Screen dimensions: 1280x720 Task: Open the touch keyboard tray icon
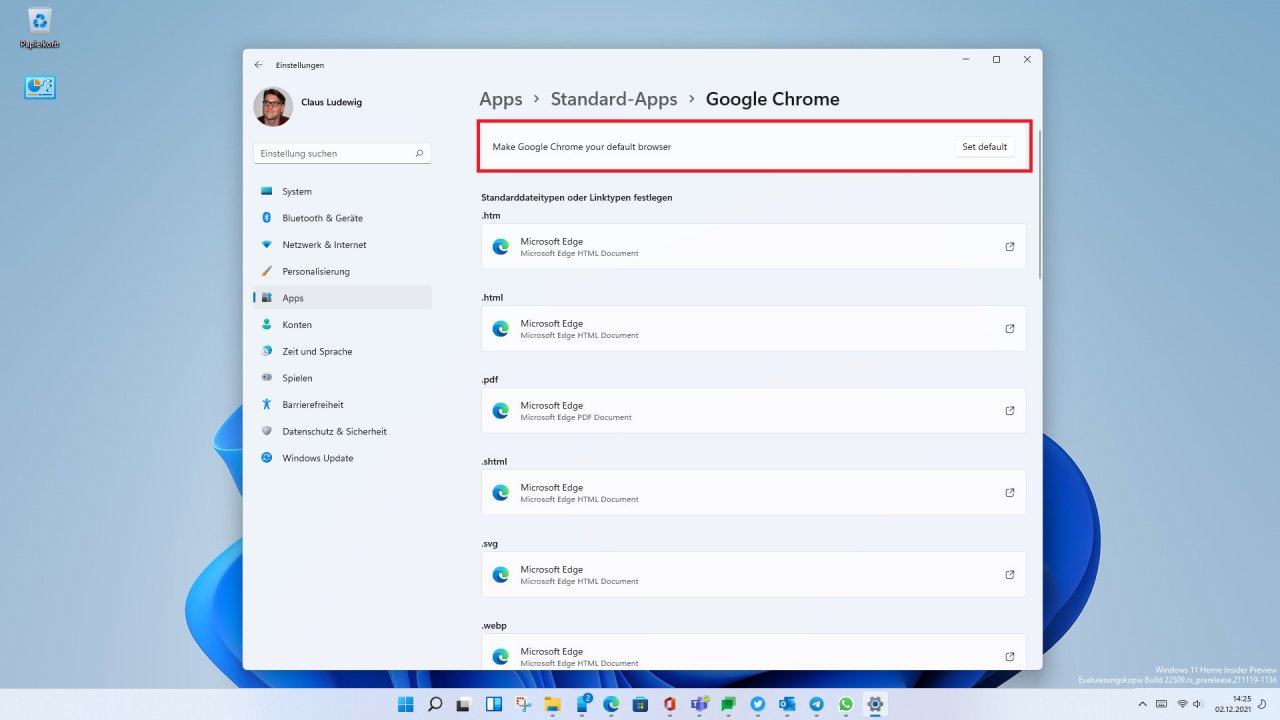click(x=1163, y=704)
